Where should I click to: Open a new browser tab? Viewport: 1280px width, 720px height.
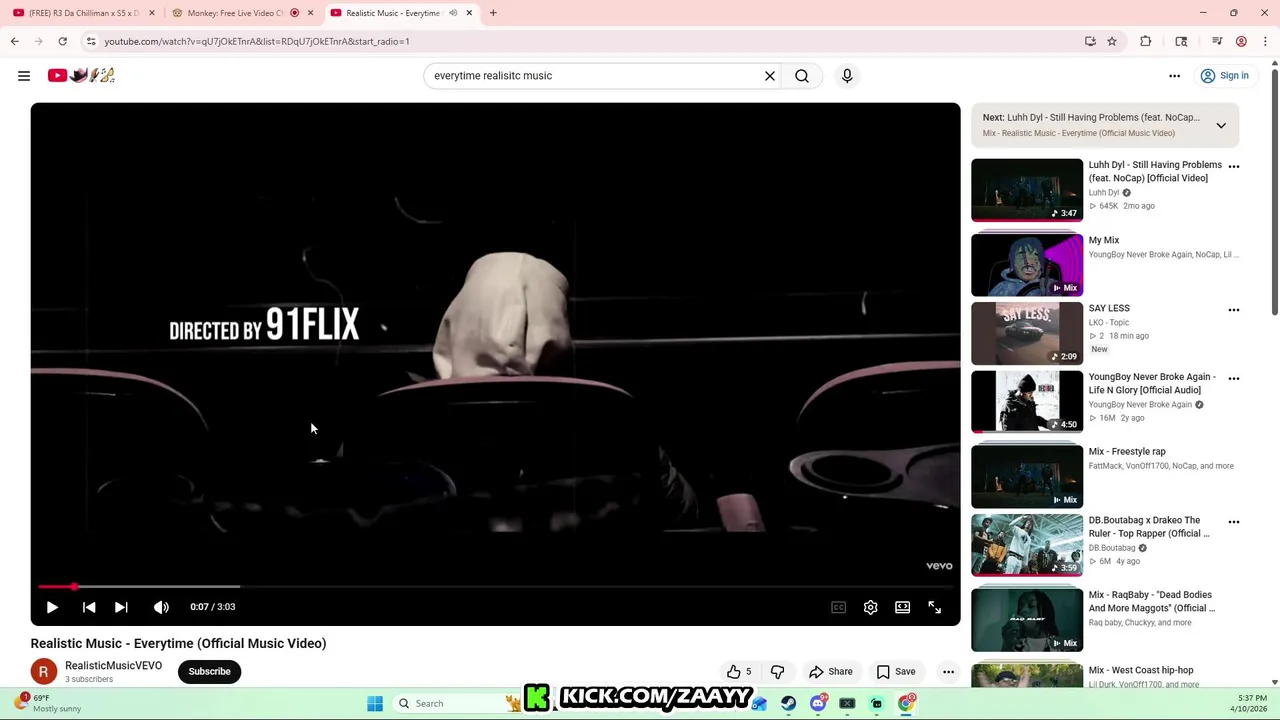tap(493, 13)
